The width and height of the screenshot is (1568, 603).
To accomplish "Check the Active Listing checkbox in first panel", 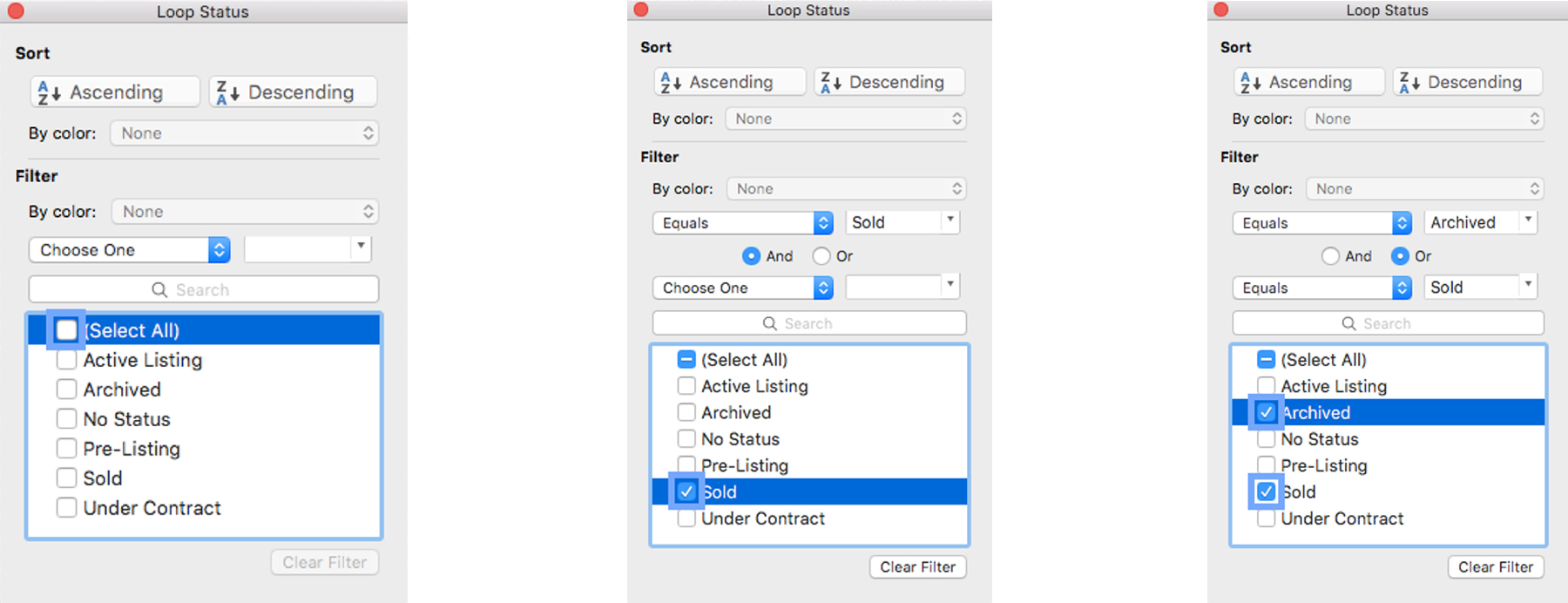I will (x=66, y=359).
